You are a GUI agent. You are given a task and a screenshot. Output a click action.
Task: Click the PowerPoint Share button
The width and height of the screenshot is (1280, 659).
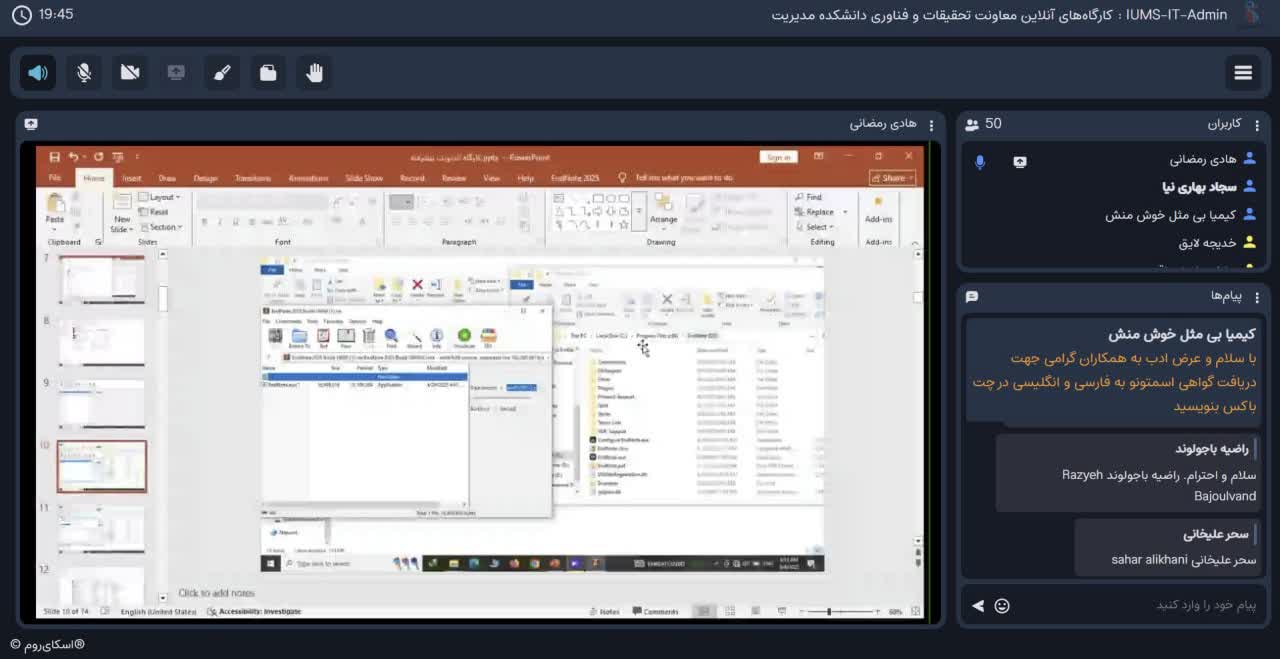[892, 178]
